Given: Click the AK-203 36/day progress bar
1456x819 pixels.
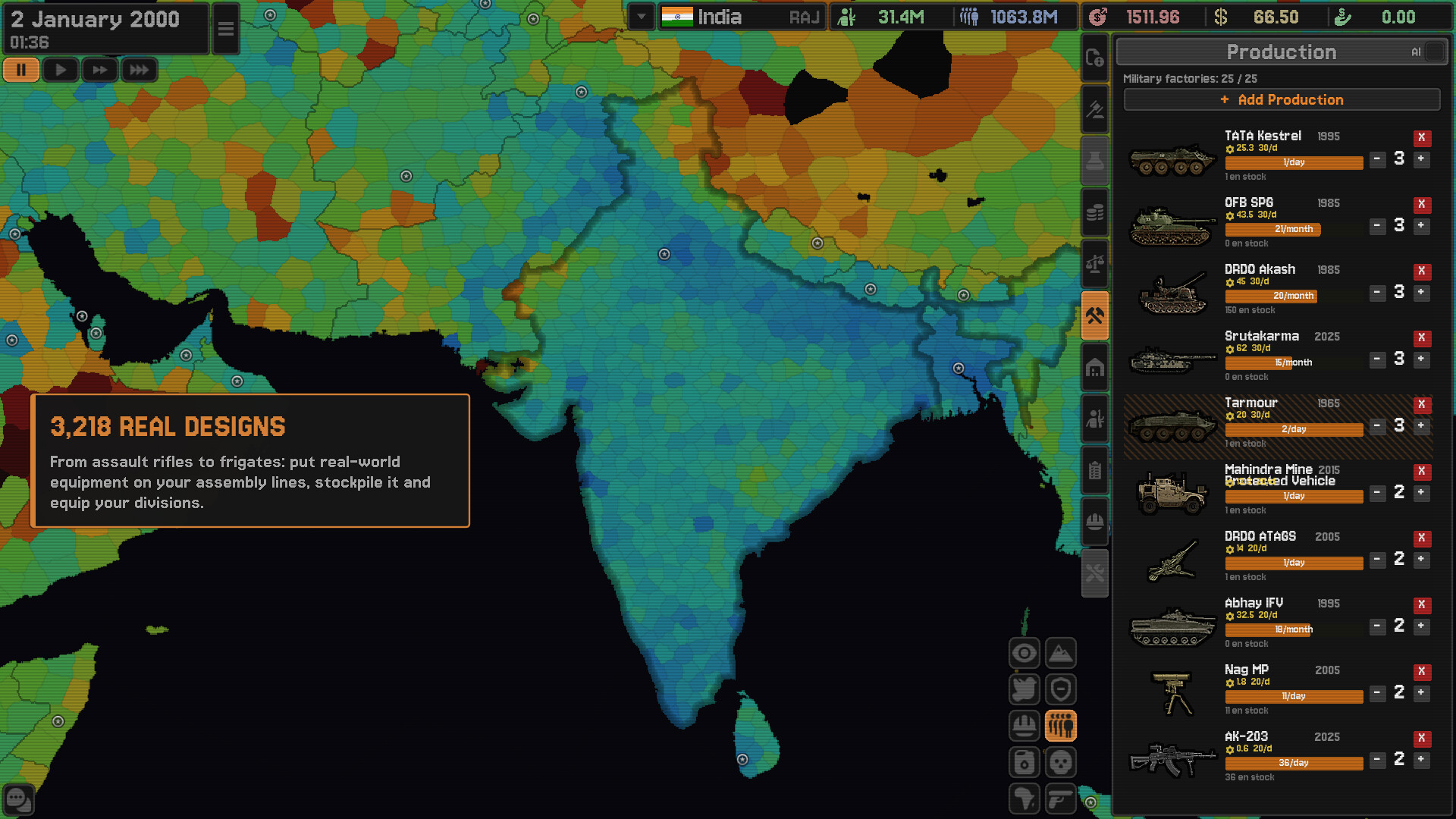Looking at the screenshot, I should click(x=1294, y=763).
